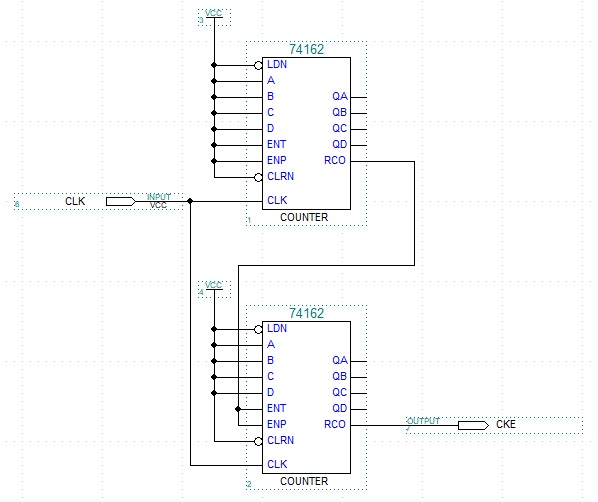This screenshot has width=598, height=502.
Task: Click the CKE output pin symbol
Action: (x=473, y=425)
